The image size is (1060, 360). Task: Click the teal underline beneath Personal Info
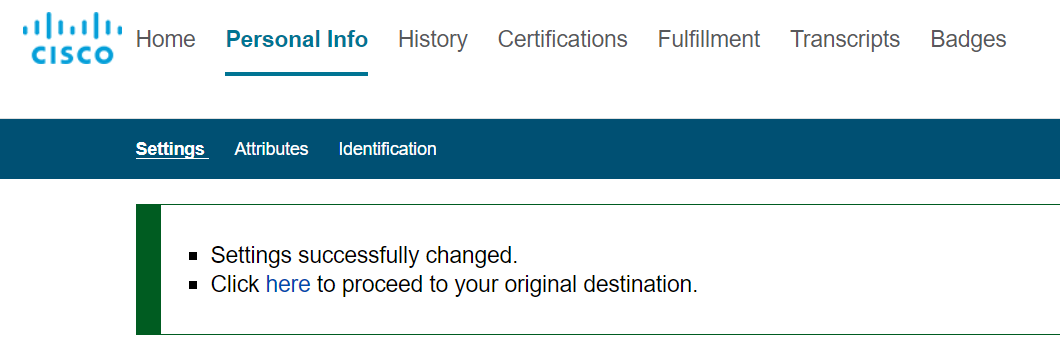click(x=297, y=74)
